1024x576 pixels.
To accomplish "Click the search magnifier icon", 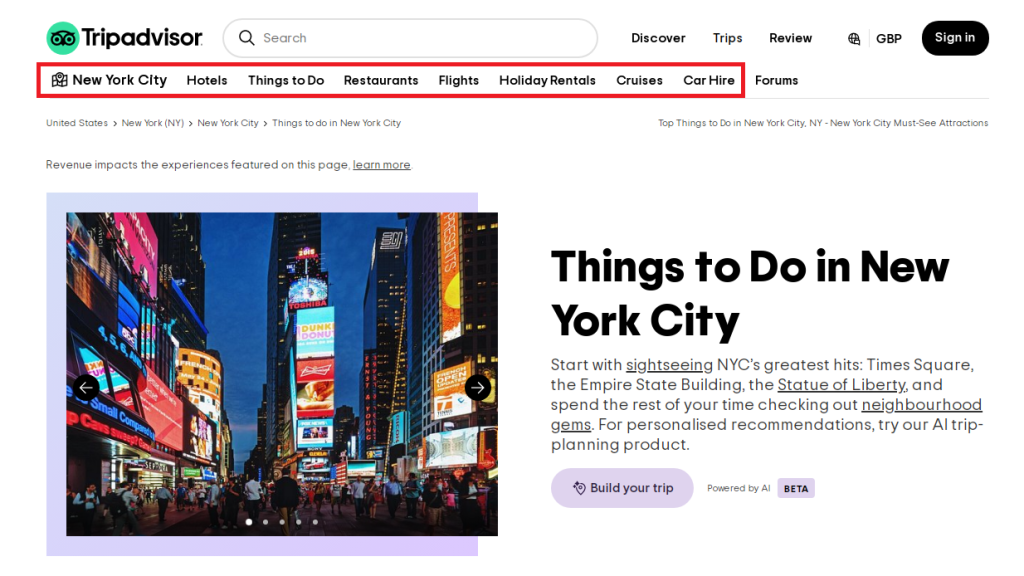I will click(x=246, y=38).
